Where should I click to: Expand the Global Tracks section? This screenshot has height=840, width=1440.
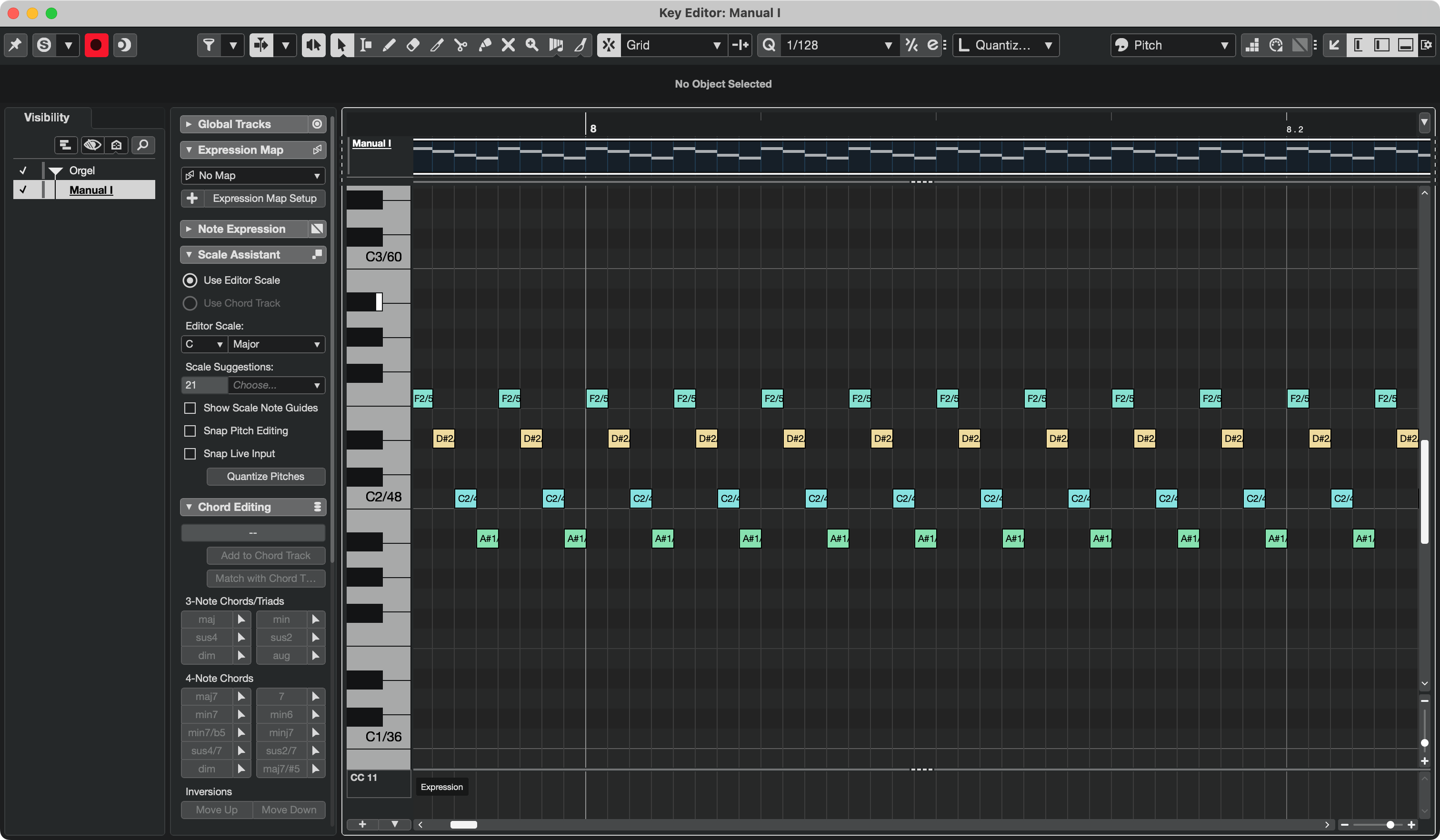(x=189, y=124)
